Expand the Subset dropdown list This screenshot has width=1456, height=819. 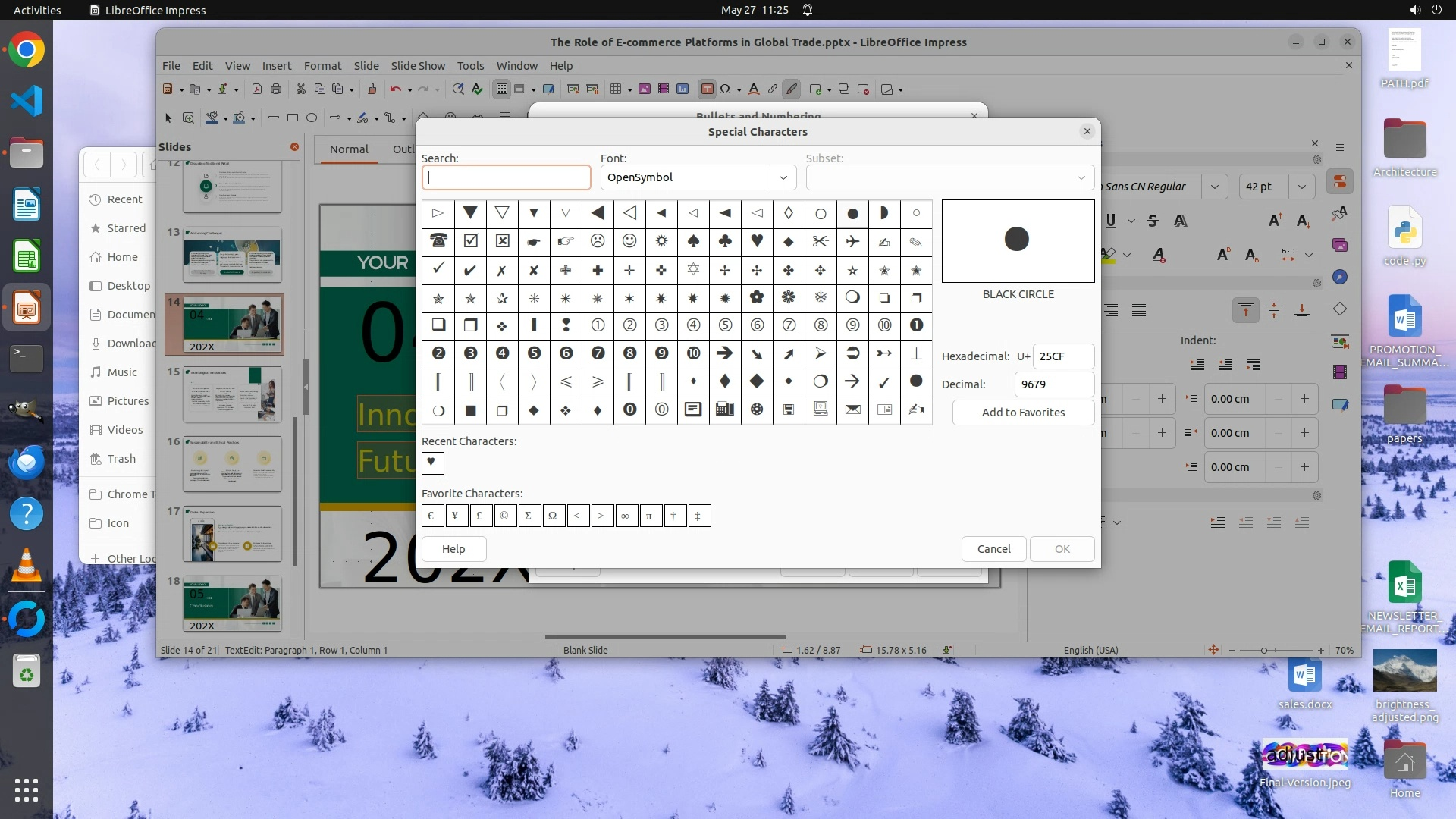click(x=1081, y=177)
